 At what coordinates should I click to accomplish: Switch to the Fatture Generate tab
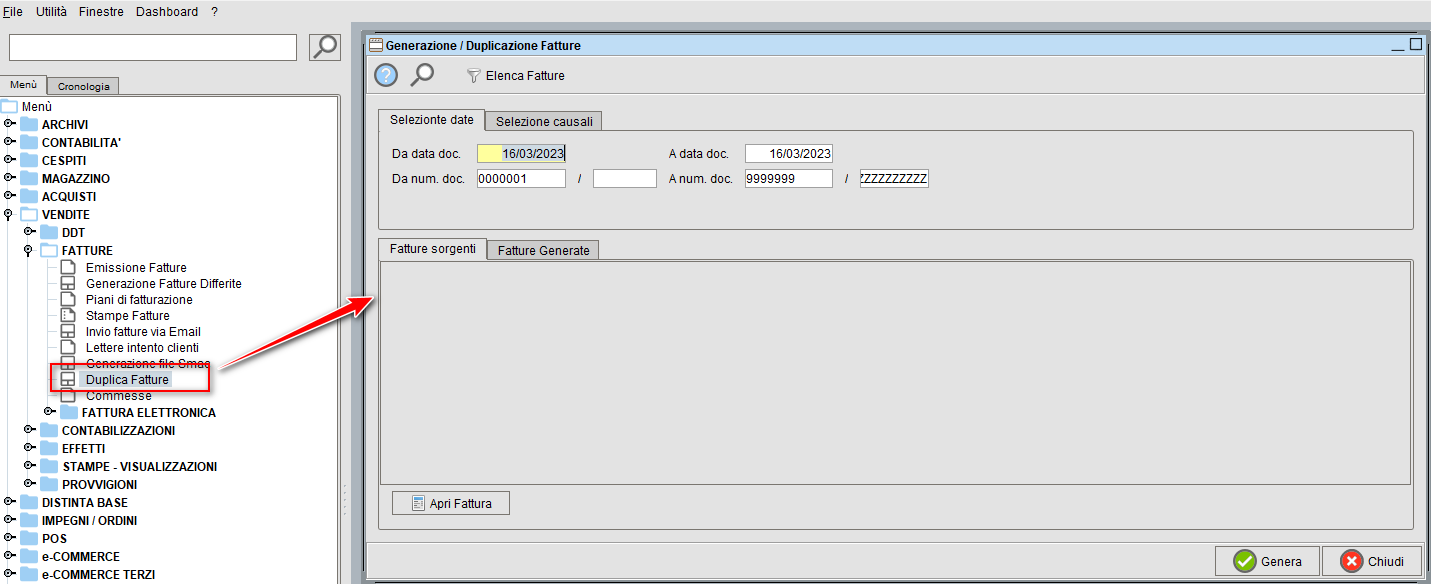pyautogui.click(x=543, y=250)
